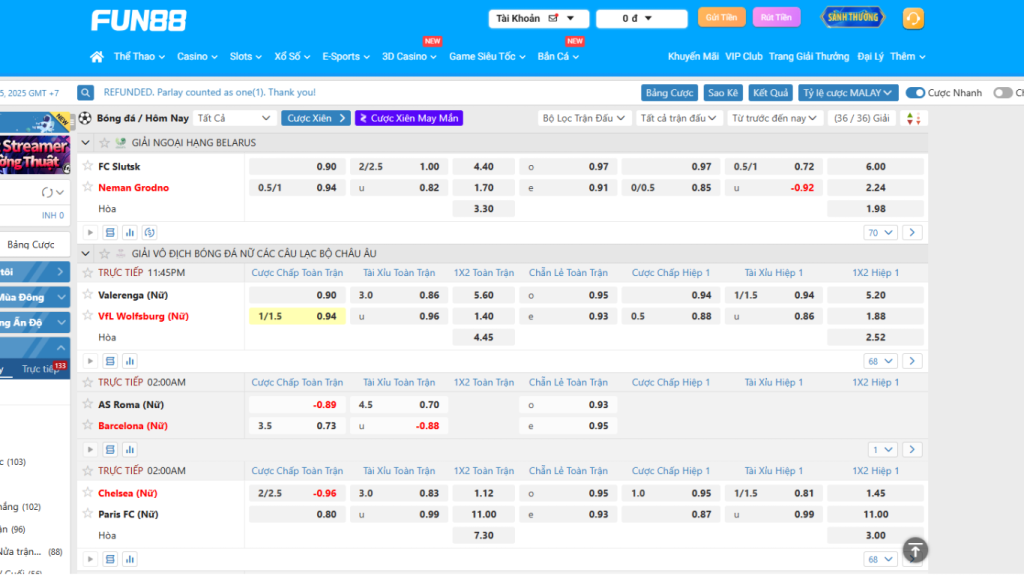Image resolution: width=1024 pixels, height=576 pixels.
Task: Click the red-green odds sort arrows icon
Action: 912,118
